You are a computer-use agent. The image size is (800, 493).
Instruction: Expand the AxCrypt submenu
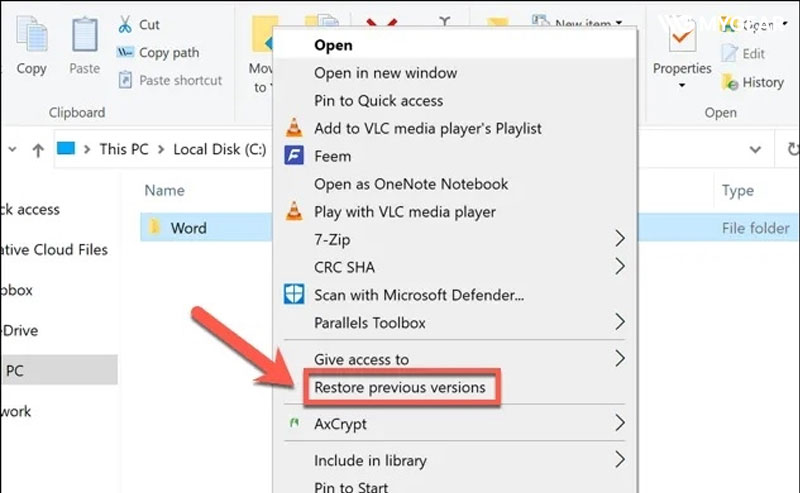(x=620, y=423)
